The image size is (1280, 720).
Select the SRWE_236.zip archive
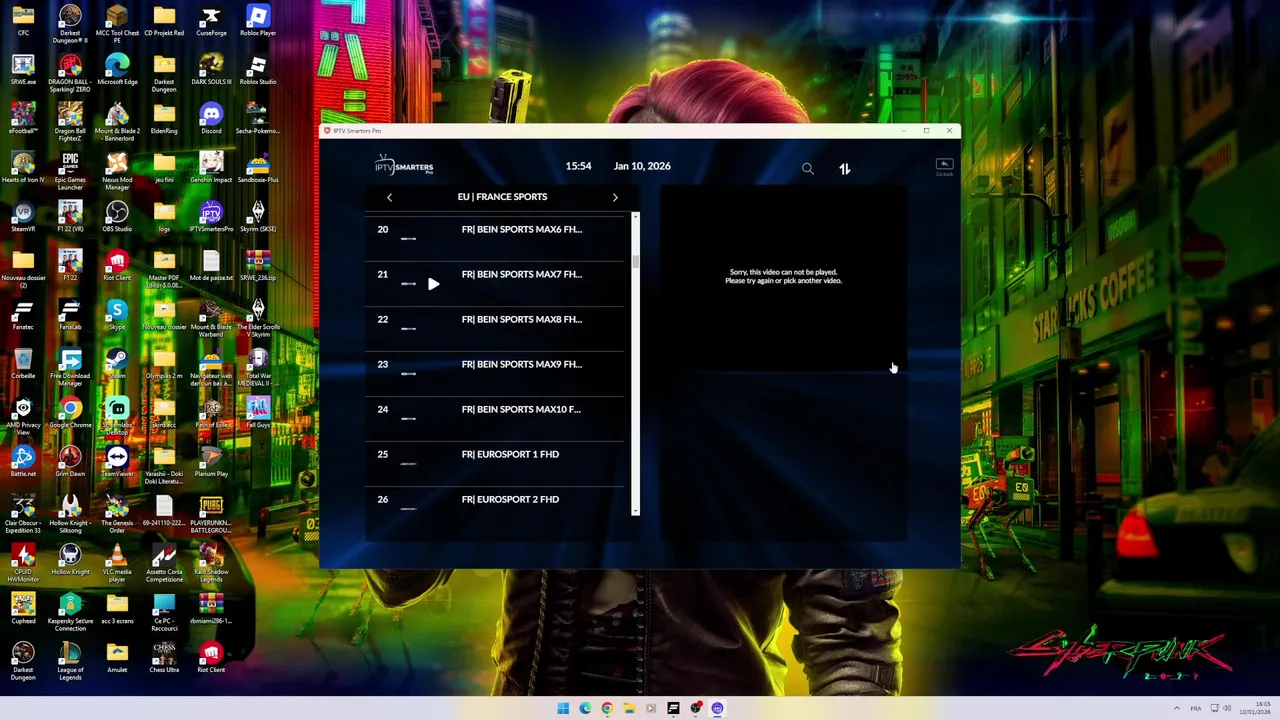(x=258, y=266)
